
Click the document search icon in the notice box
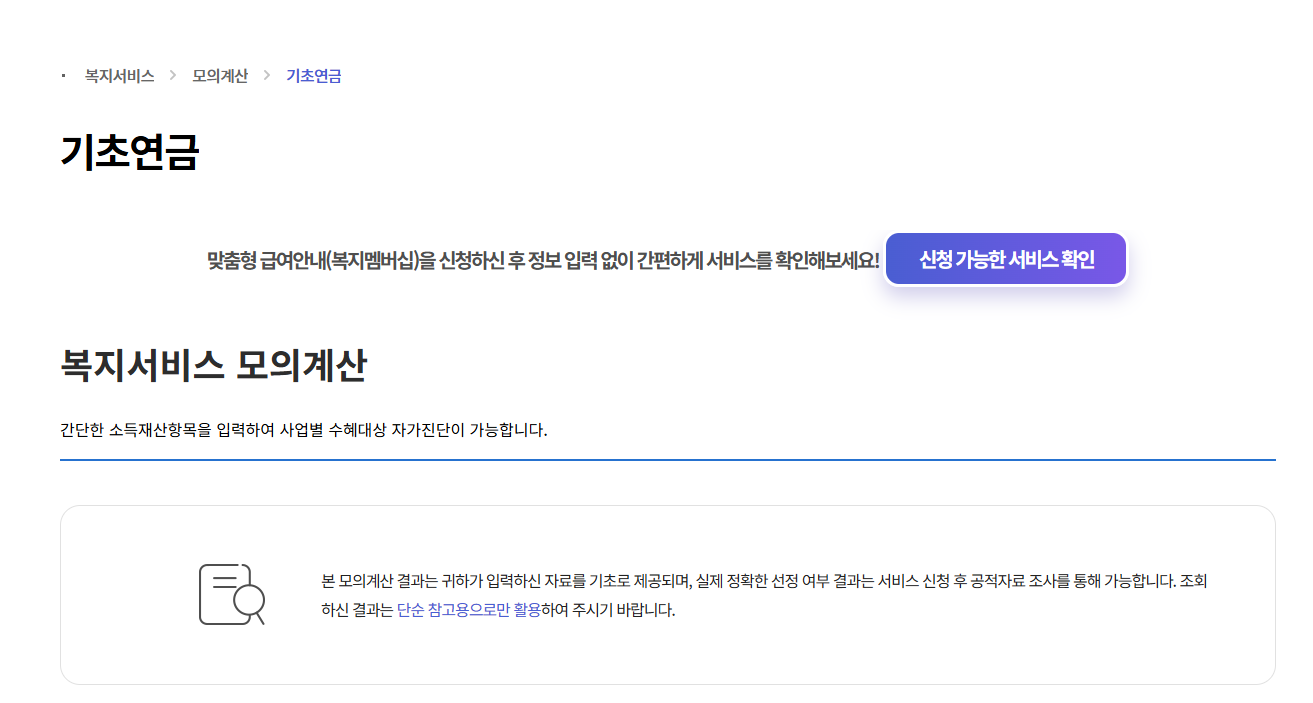click(x=228, y=594)
